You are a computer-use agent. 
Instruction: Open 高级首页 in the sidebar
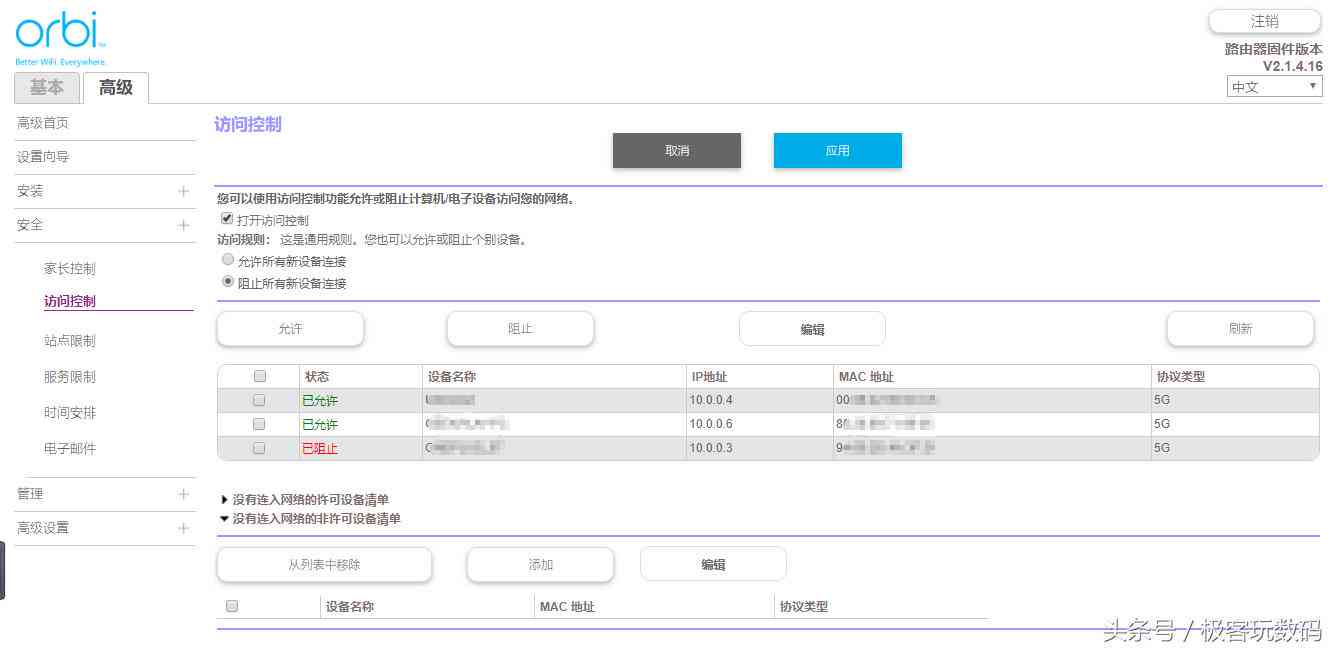(x=43, y=123)
